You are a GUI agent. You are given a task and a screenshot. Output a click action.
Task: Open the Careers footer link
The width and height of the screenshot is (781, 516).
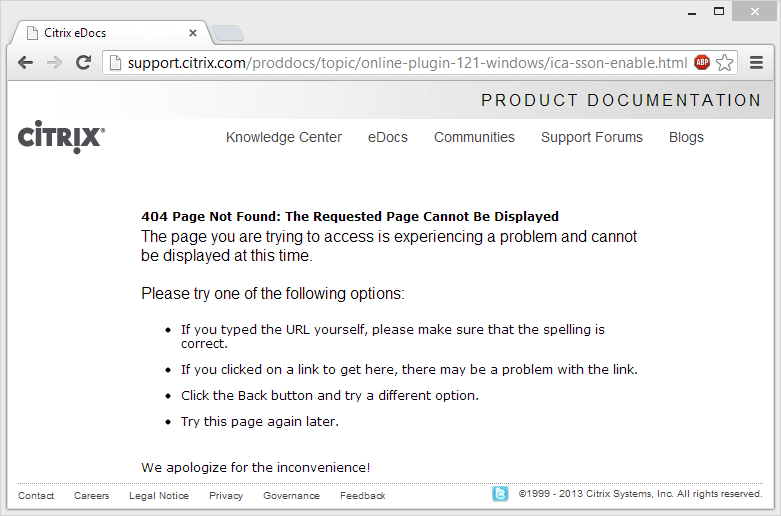(x=91, y=496)
